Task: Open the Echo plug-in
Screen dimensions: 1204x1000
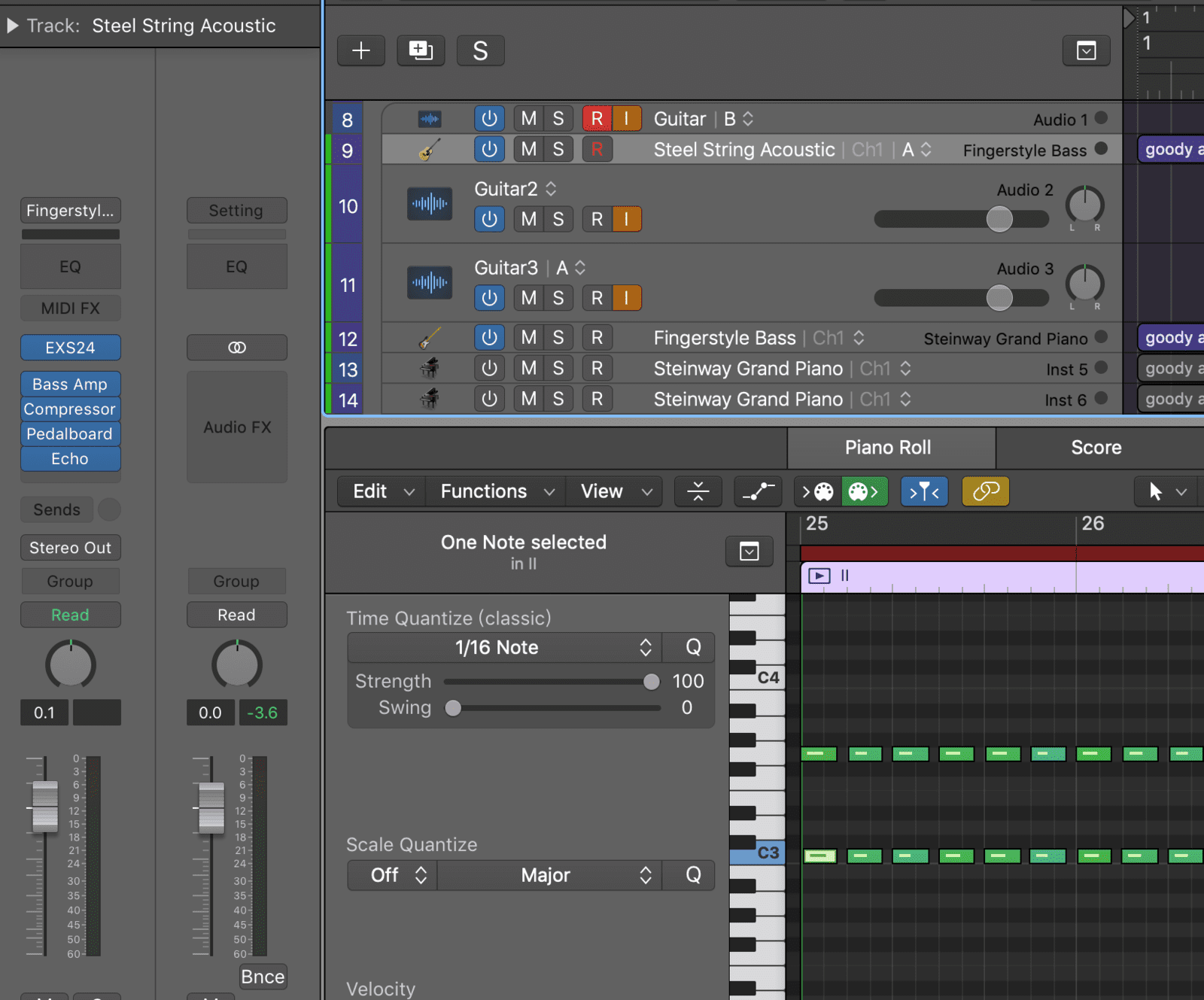Action: [x=70, y=459]
